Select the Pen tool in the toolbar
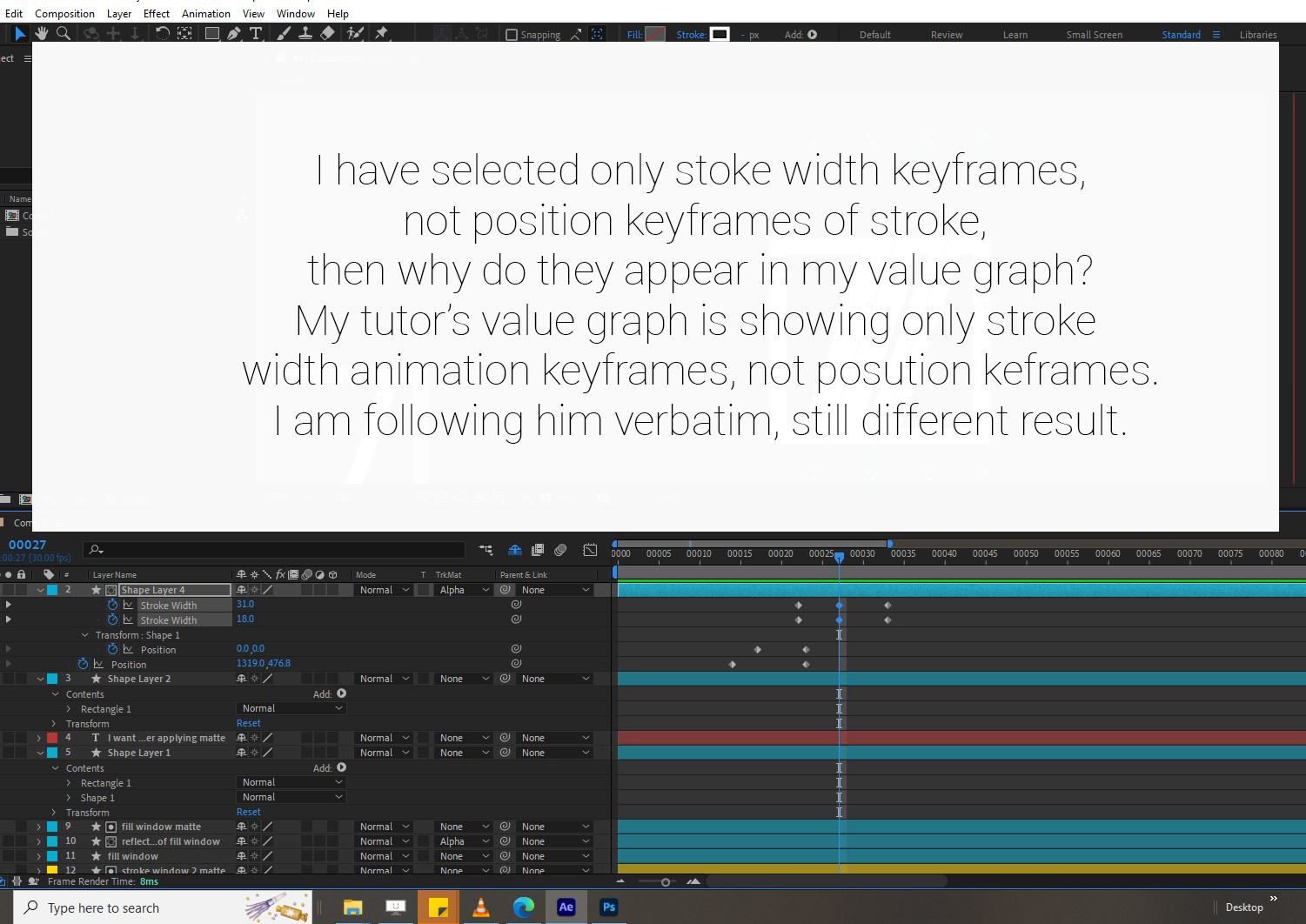The image size is (1306, 924). 233,34
